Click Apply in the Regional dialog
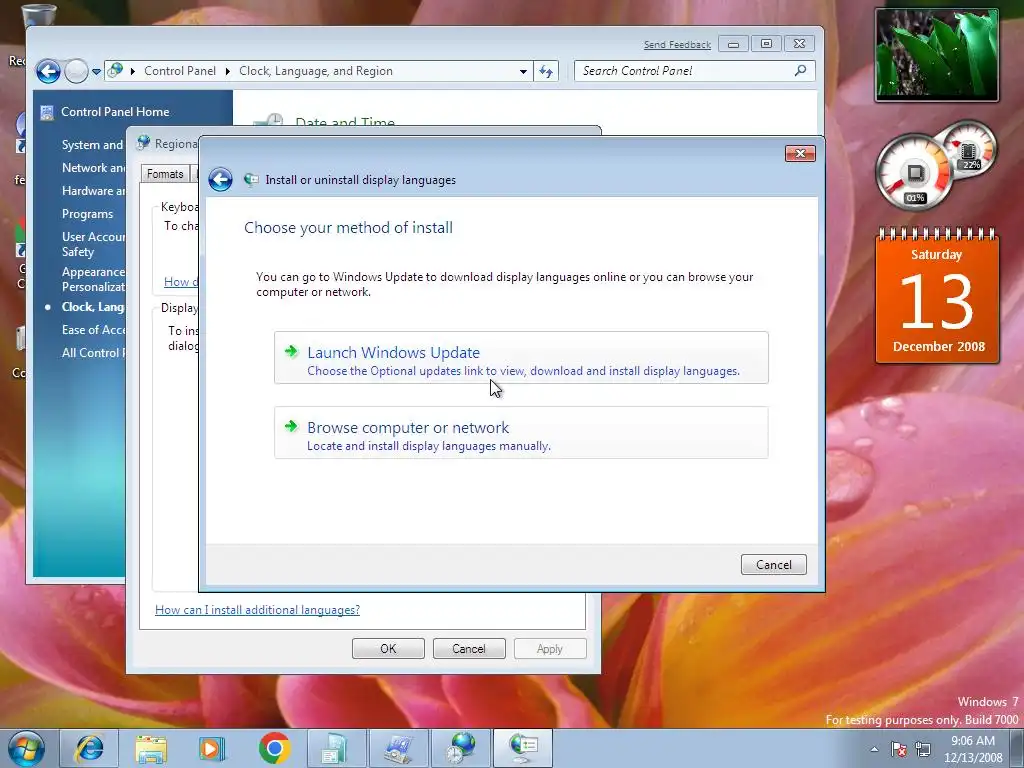Screen dimensions: 1024x768 click(x=550, y=648)
